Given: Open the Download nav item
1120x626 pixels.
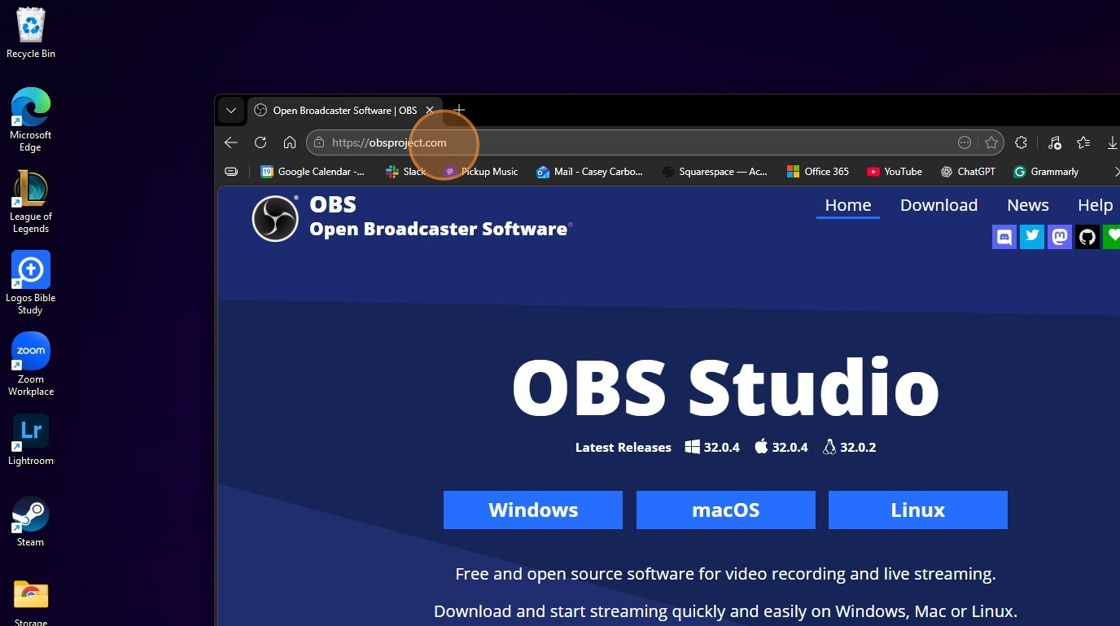Looking at the screenshot, I should (939, 205).
